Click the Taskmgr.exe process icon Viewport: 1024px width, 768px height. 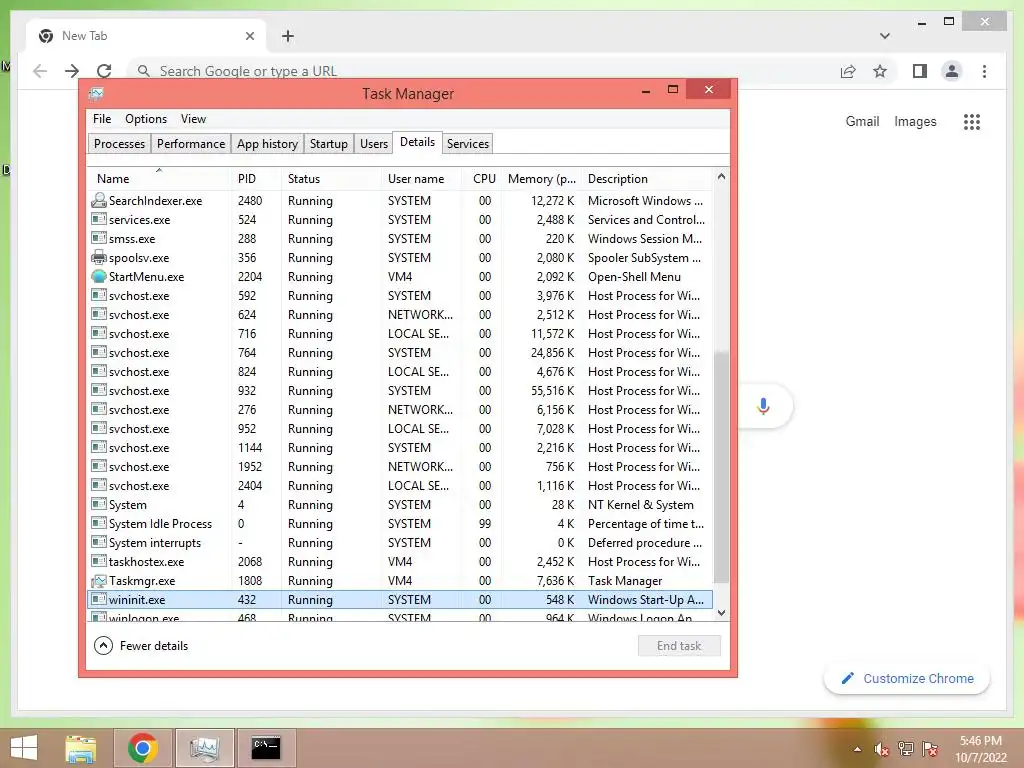pos(99,581)
